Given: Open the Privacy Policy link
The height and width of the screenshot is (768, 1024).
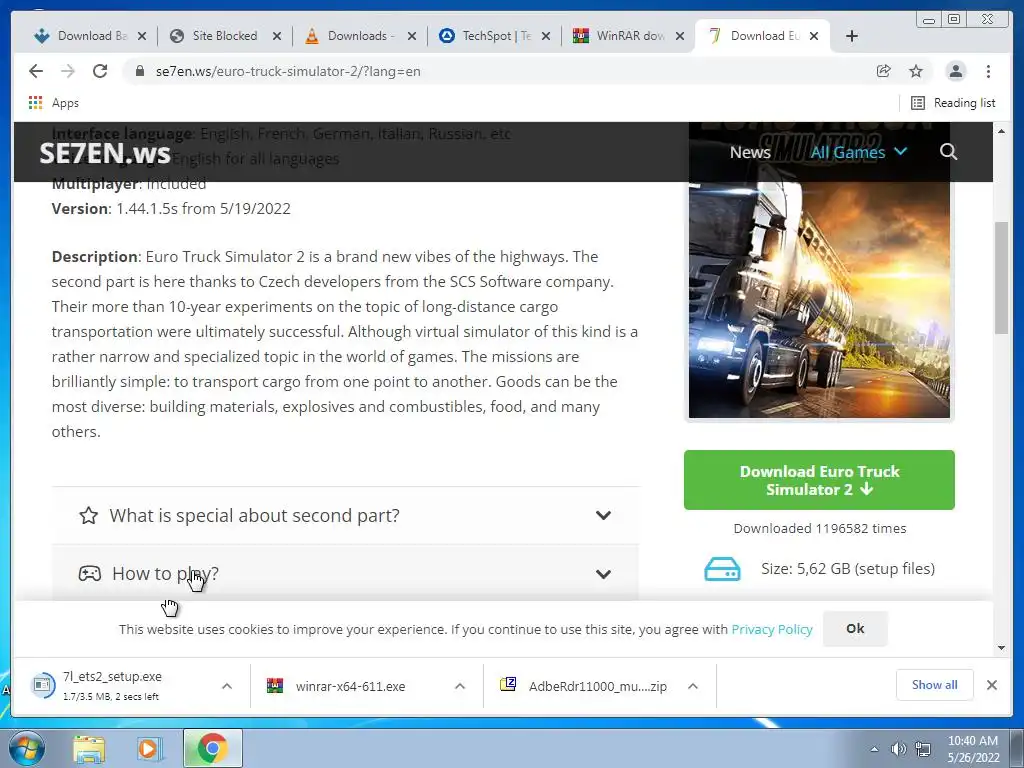Looking at the screenshot, I should [771, 629].
